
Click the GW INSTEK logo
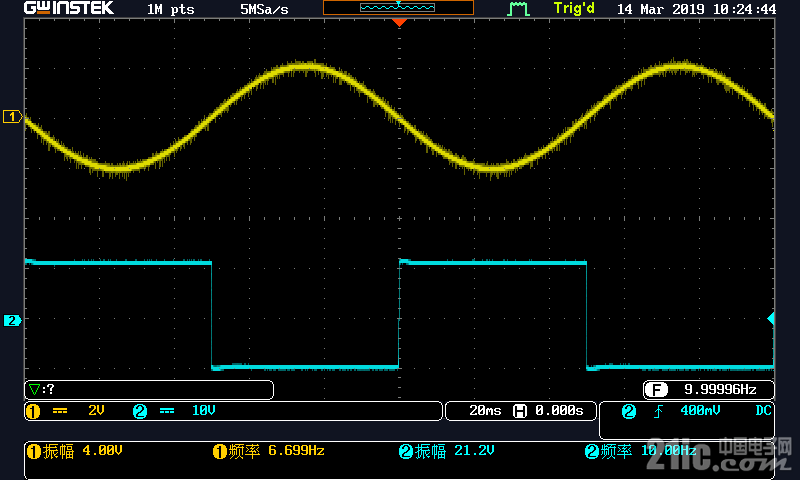[69, 8]
